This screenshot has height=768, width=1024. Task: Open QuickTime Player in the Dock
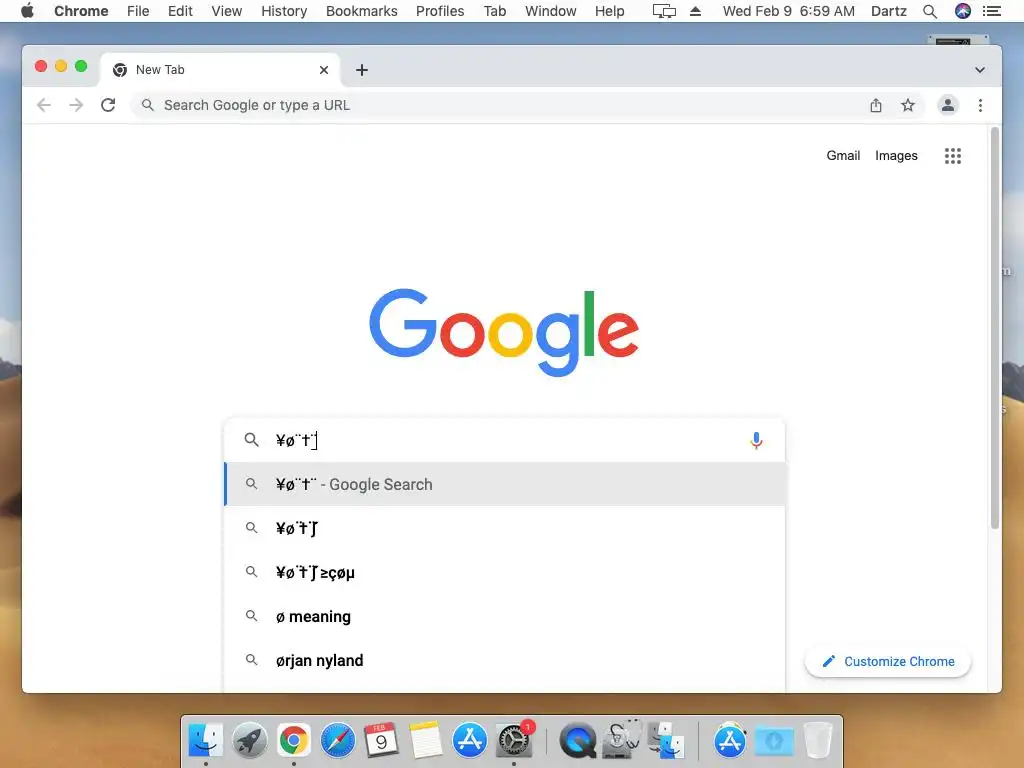pos(577,741)
